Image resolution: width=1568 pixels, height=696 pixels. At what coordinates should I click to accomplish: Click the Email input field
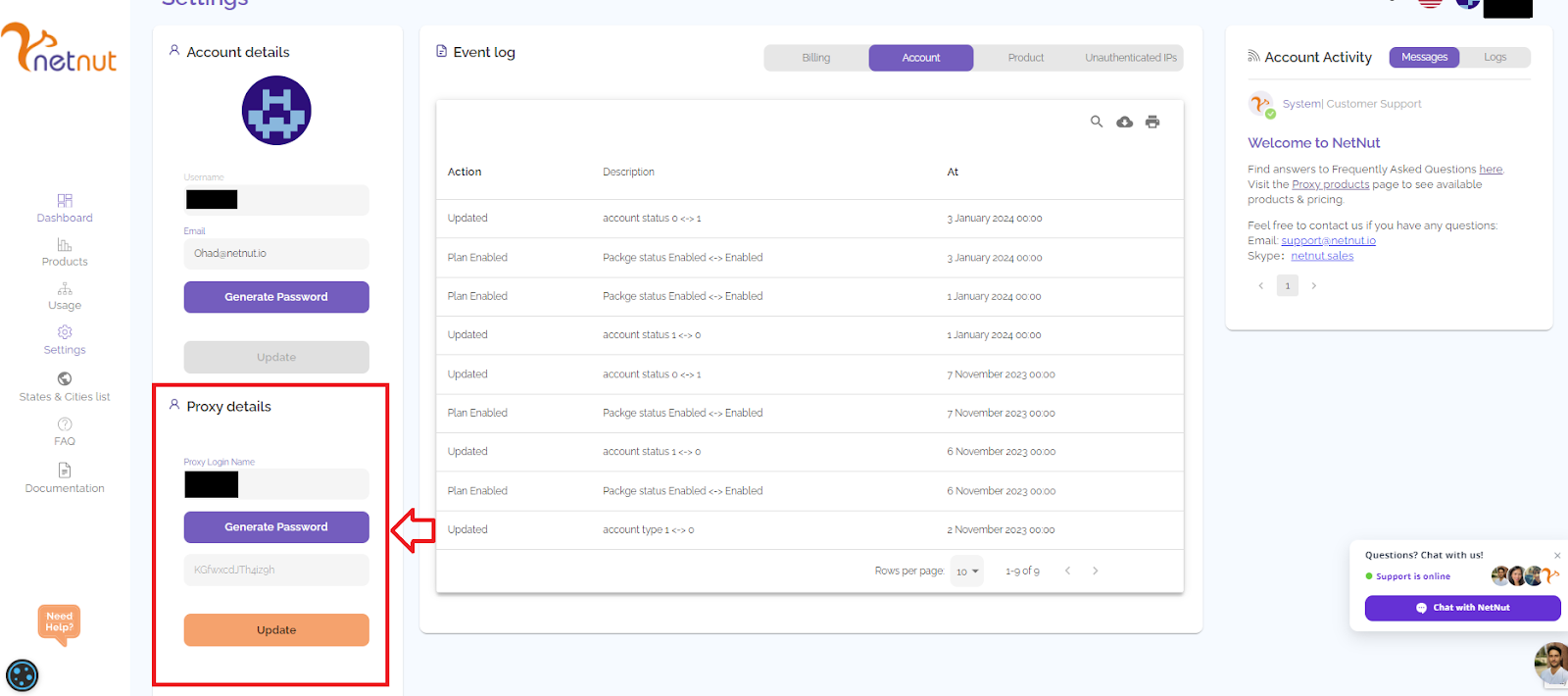click(x=276, y=254)
